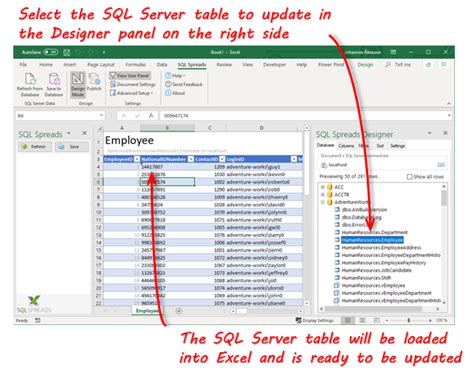Click the quick access Save icon

coord(67,52)
